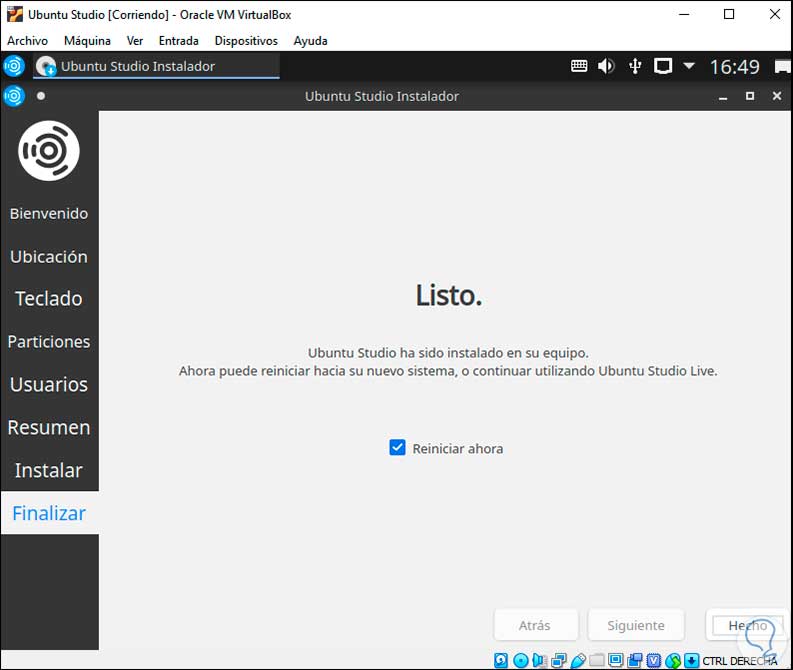Click the hard disk activity status icon
Screen dimensions: 793x670
tap(501, 660)
